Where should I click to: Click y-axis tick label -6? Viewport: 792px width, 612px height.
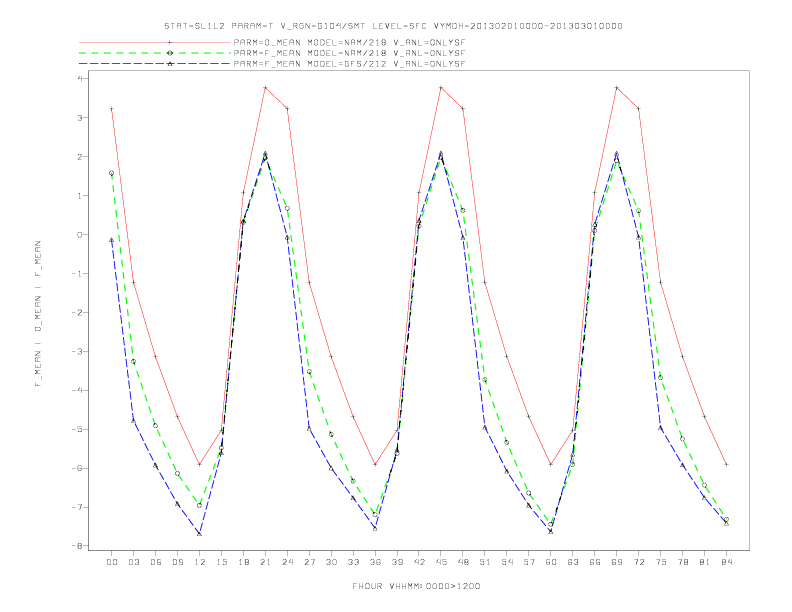[77, 468]
